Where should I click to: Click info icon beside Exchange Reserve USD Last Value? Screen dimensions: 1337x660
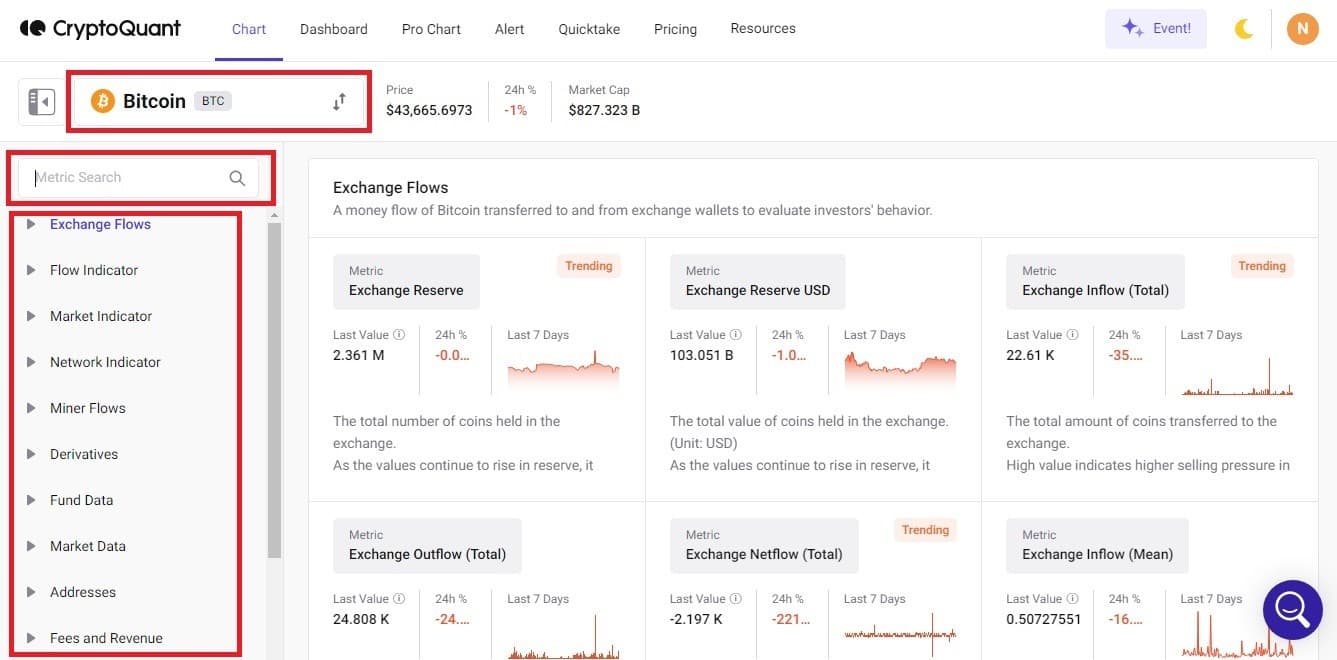[736, 335]
